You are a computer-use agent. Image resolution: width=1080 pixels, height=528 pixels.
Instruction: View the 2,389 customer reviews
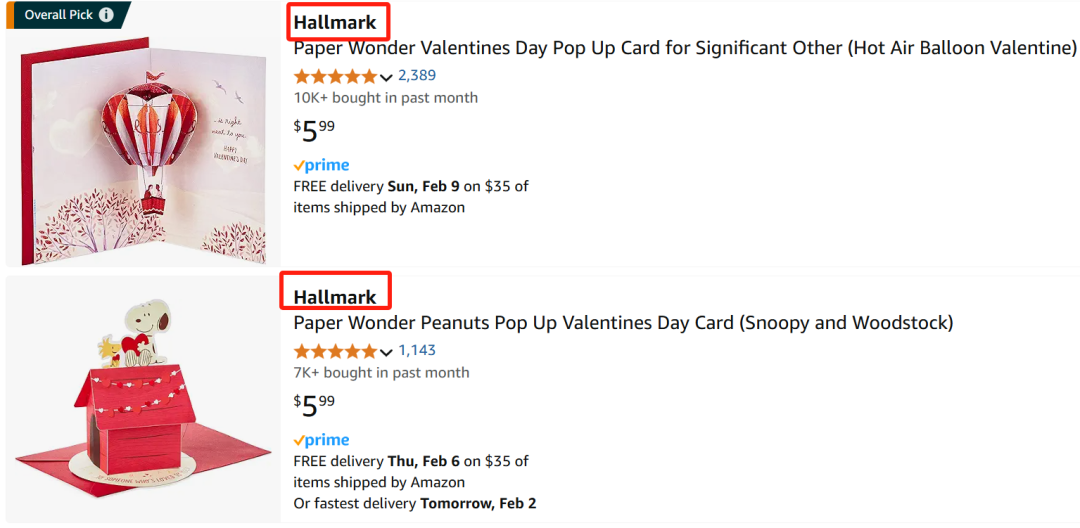(417, 76)
